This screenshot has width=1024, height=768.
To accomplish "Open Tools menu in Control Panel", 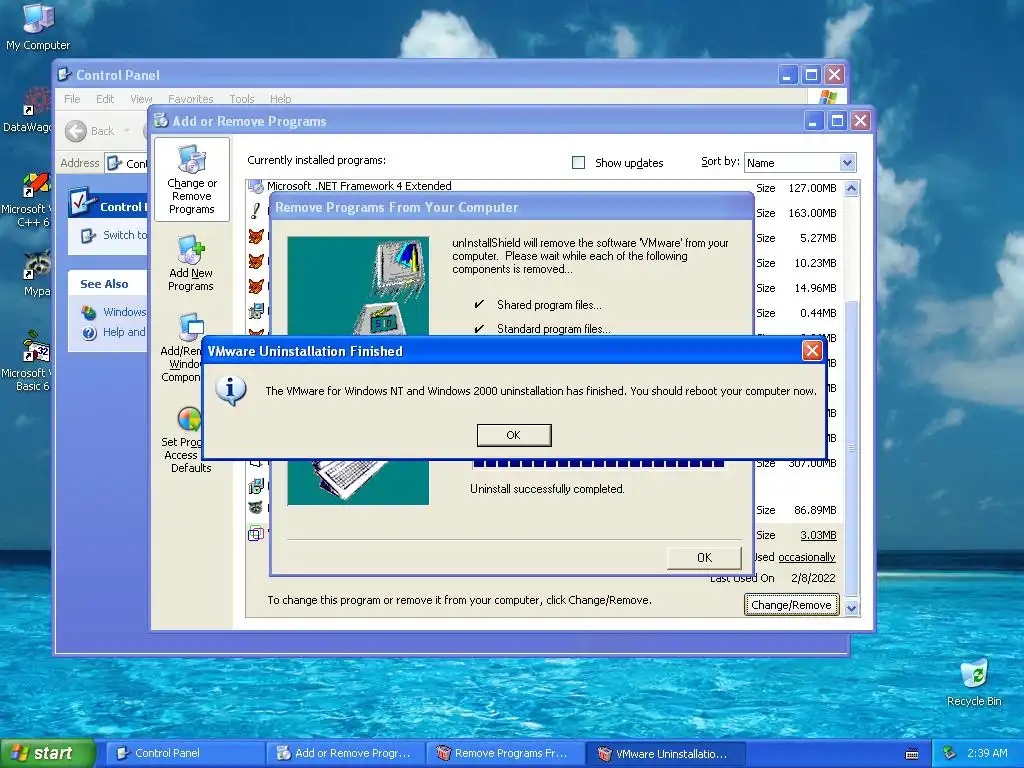I will point(242,99).
